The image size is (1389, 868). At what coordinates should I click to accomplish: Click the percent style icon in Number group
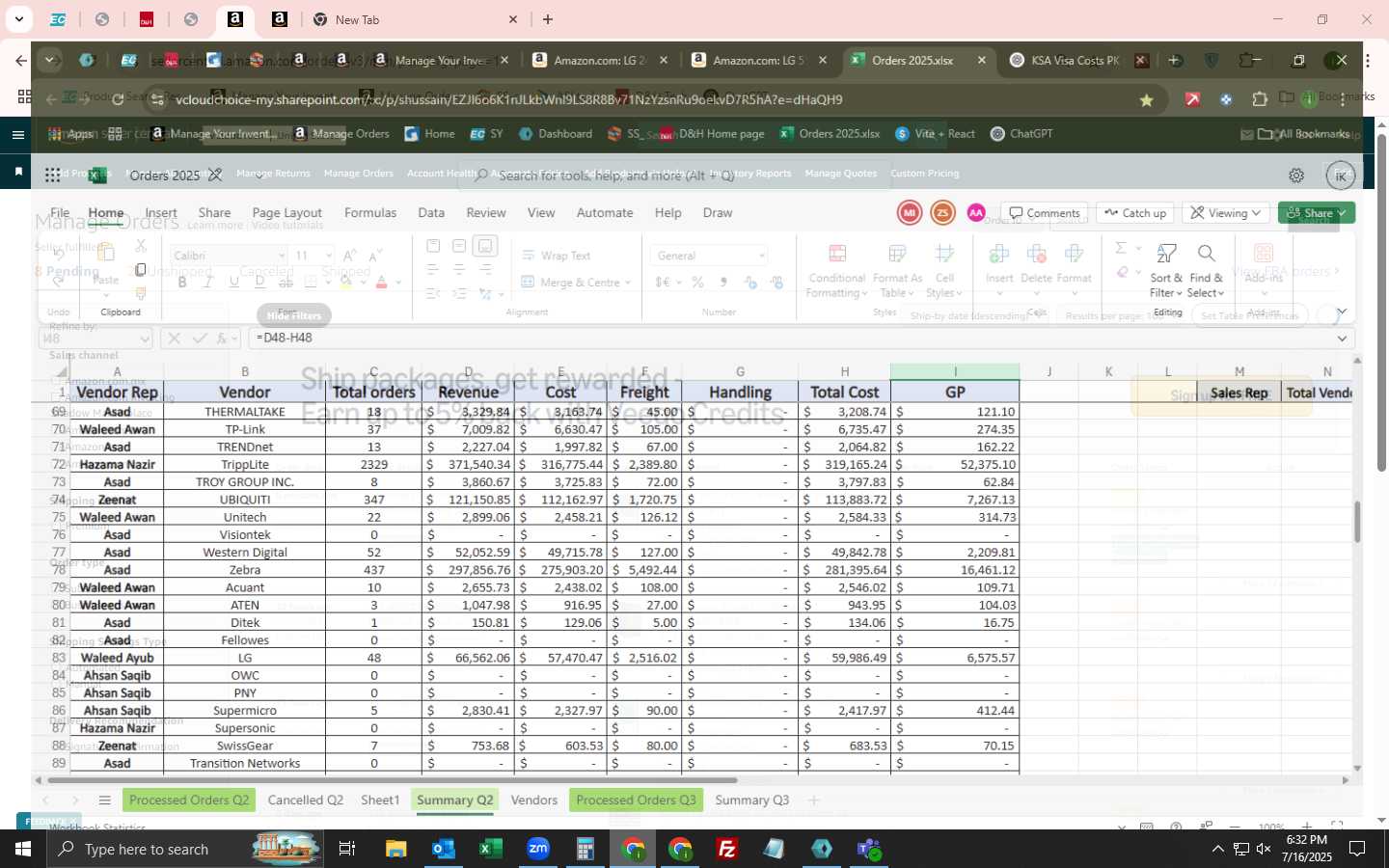(x=697, y=283)
